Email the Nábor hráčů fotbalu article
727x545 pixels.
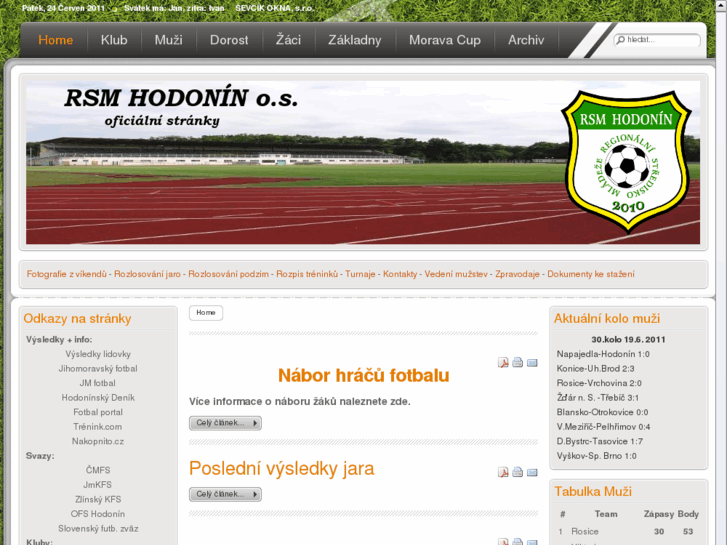pos(532,363)
